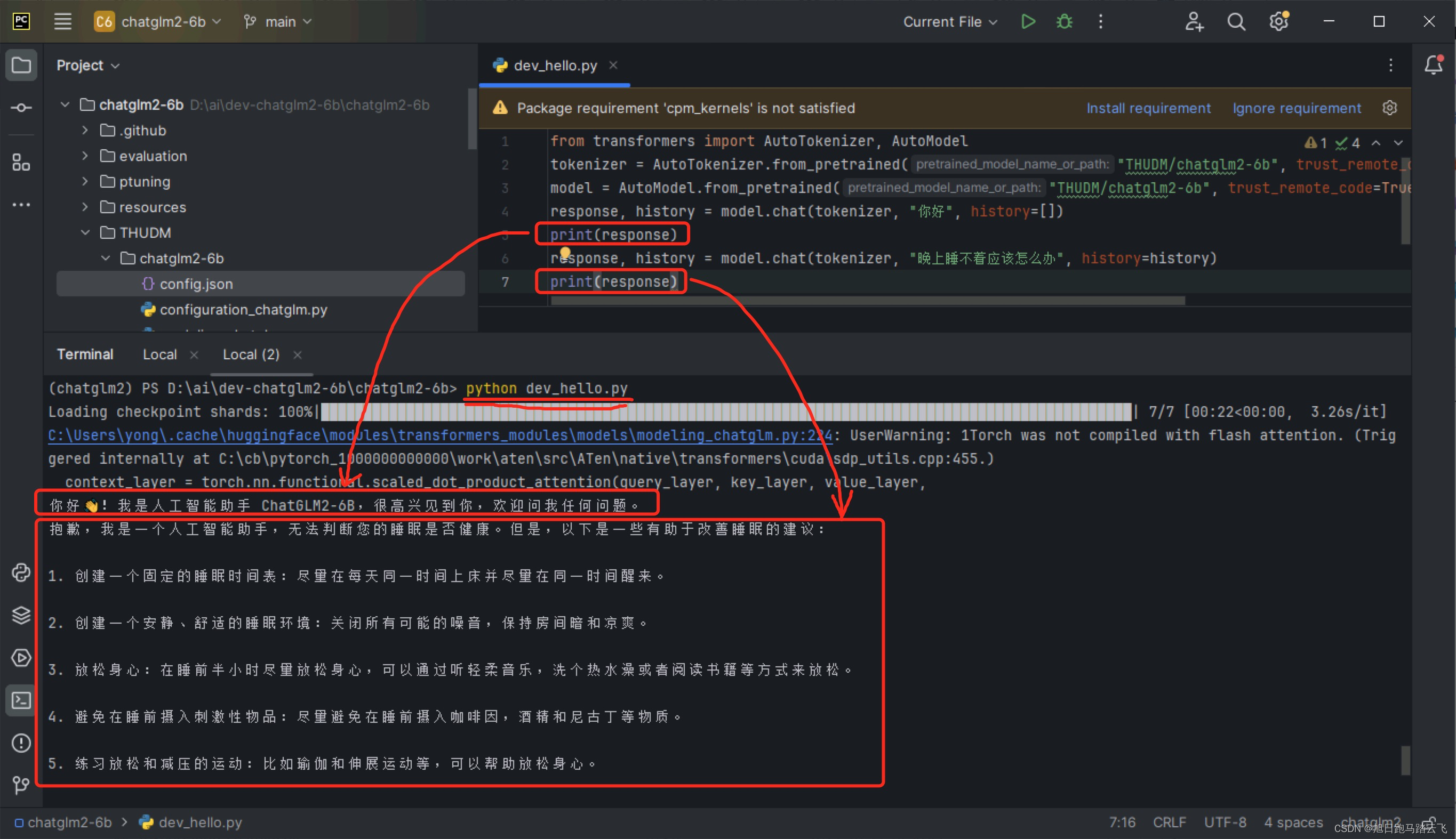Open editor tab options menu

pos(1390,65)
